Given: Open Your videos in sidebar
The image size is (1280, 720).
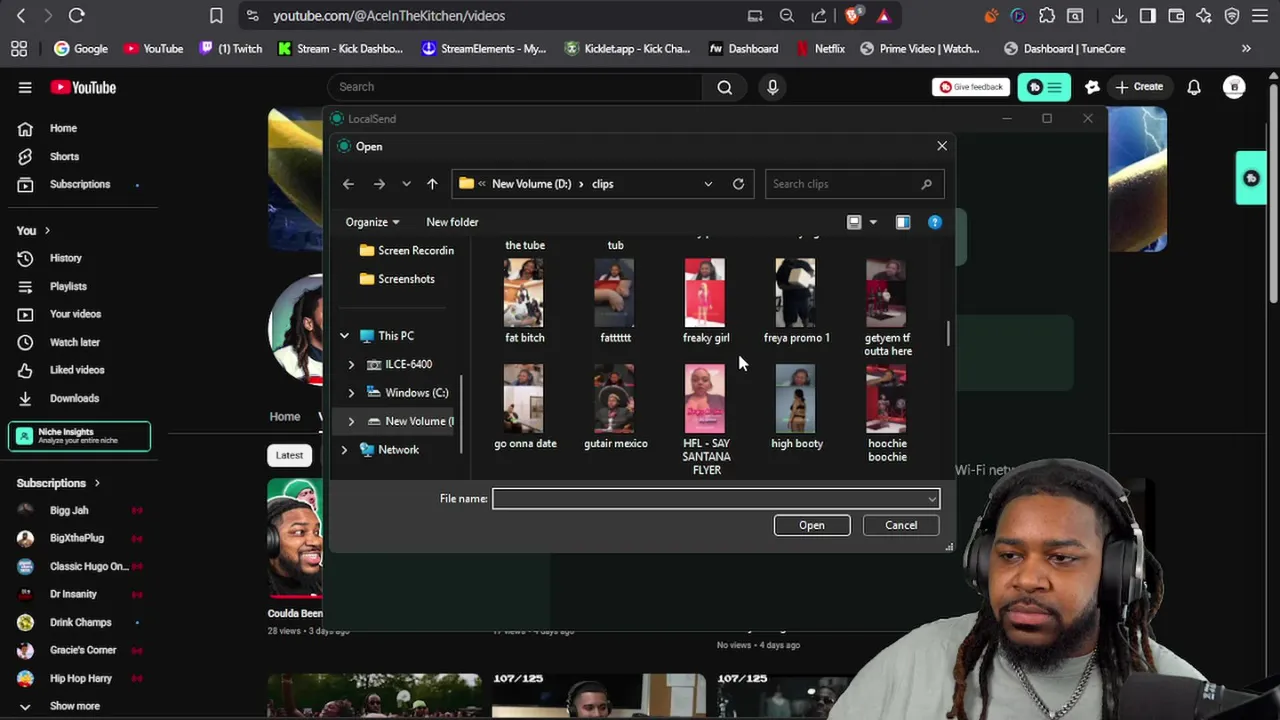Looking at the screenshot, I should pos(75,314).
